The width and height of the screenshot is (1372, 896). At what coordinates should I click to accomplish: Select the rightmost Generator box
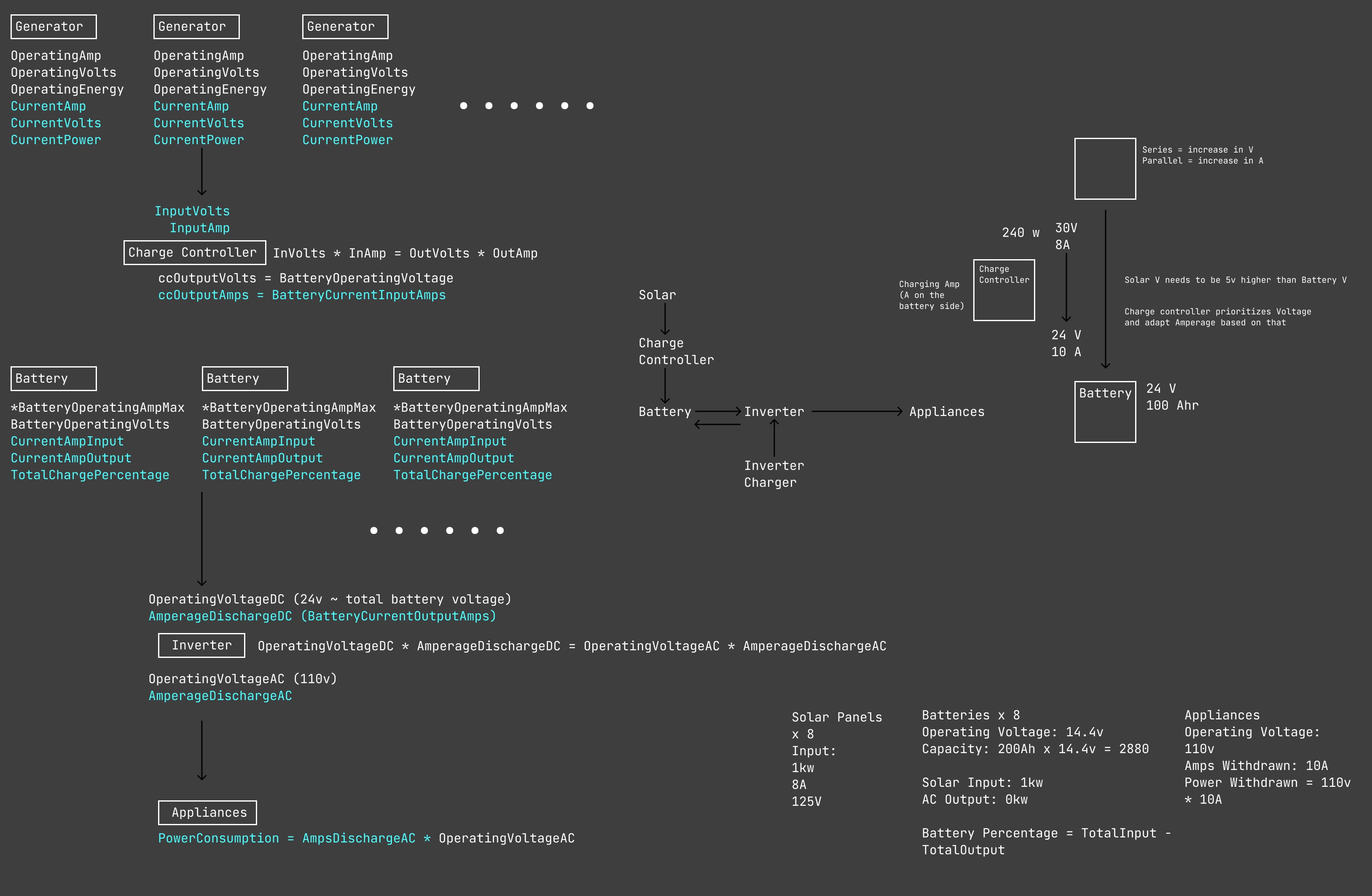coord(345,27)
